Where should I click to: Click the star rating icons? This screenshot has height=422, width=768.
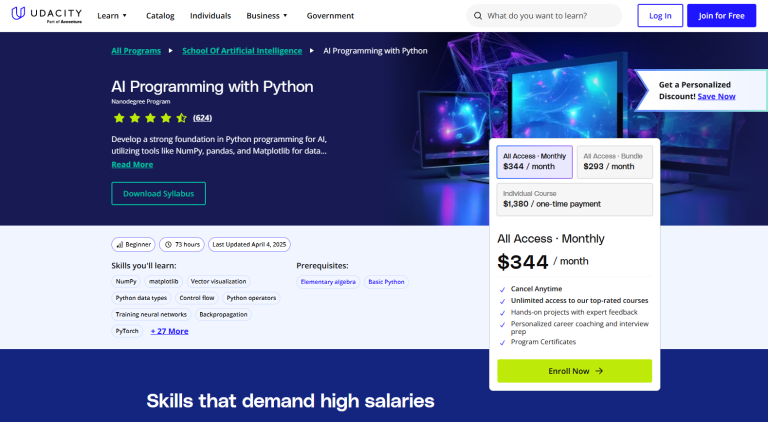pyautogui.click(x=150, y=117)
